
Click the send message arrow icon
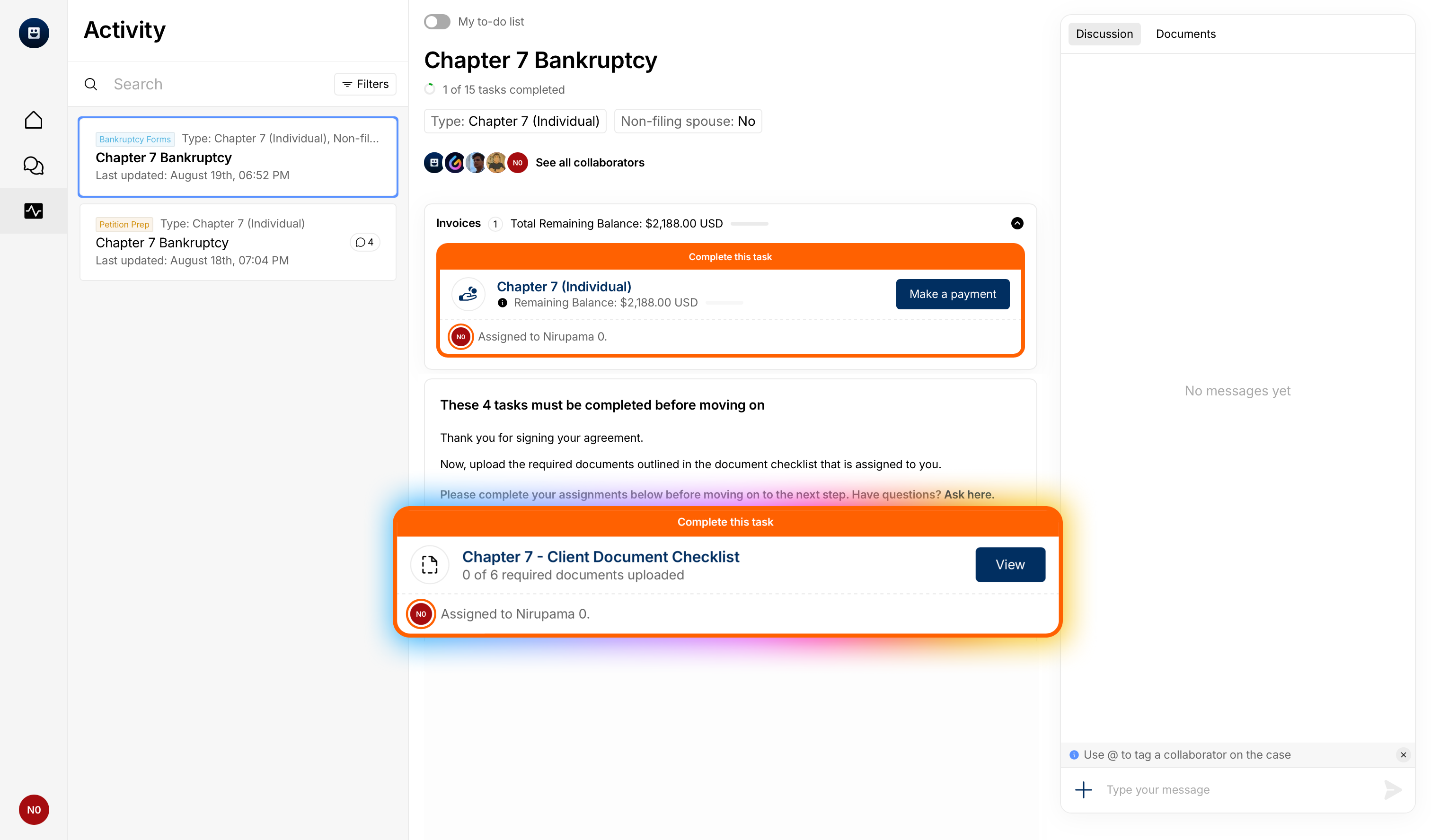1392,789
